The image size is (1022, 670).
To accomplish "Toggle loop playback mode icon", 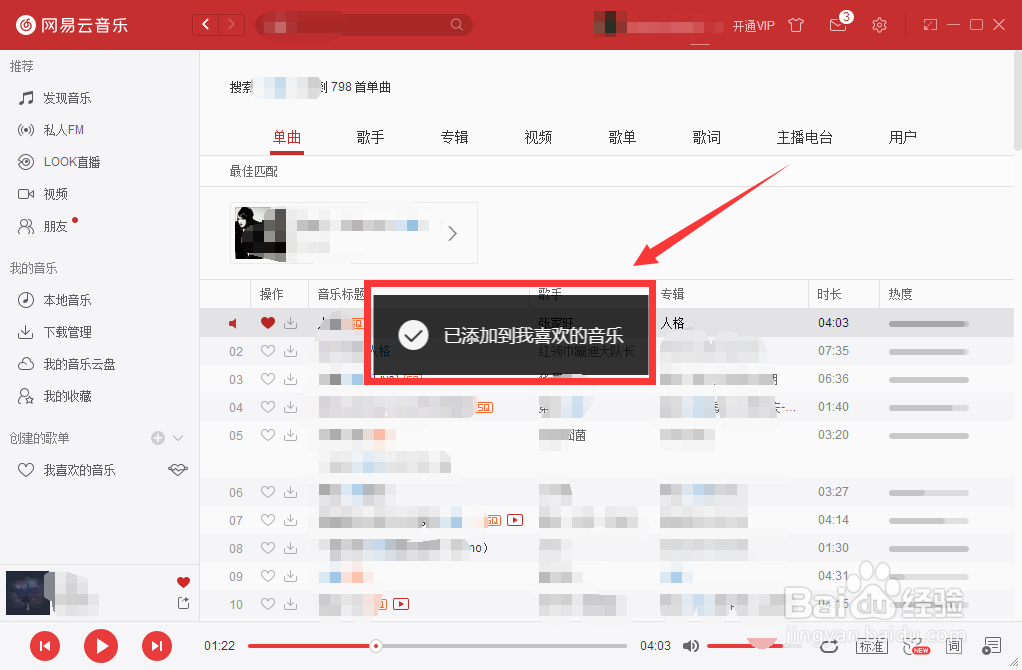I will coord(829,646).
